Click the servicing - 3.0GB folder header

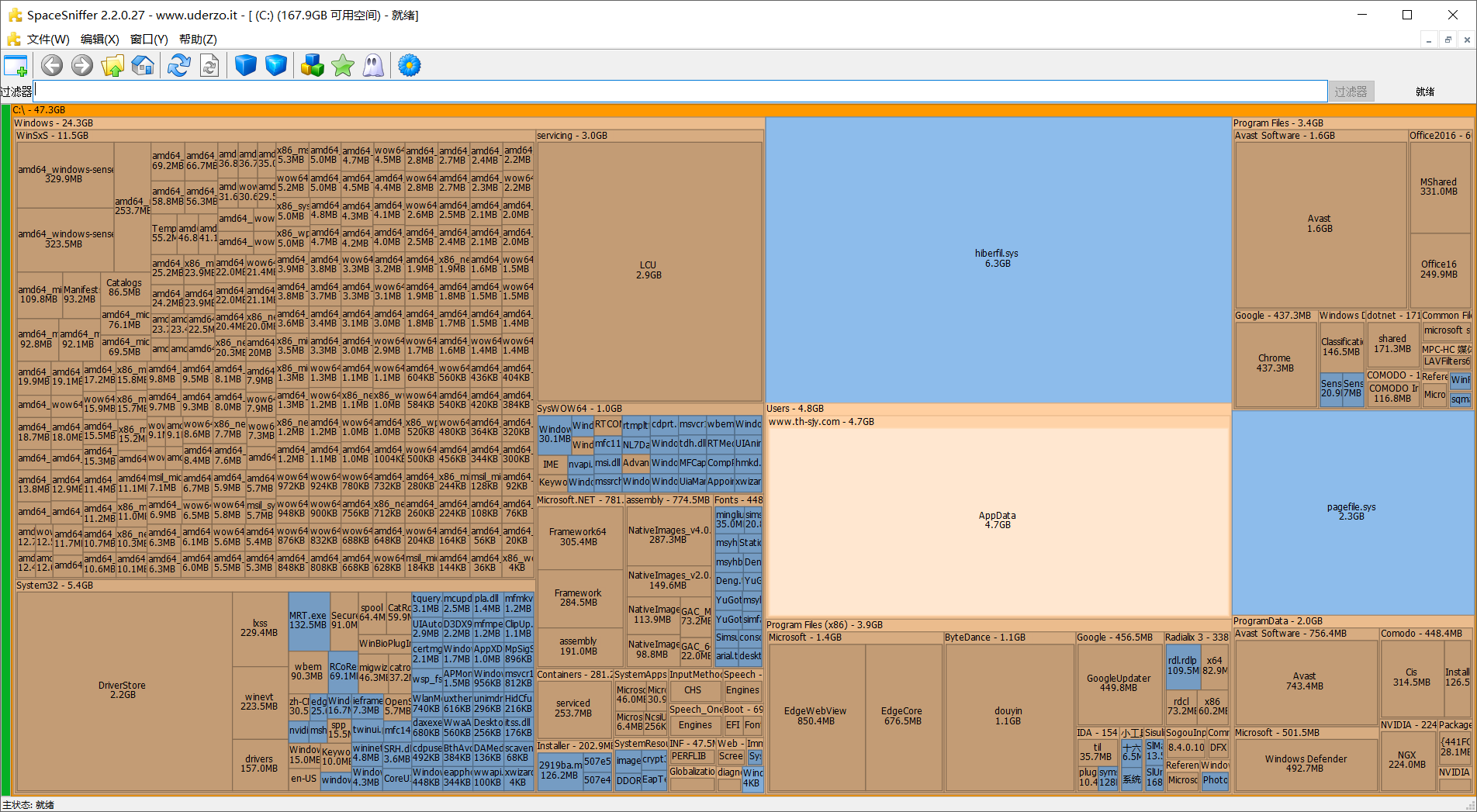click(x=650, y=136)
